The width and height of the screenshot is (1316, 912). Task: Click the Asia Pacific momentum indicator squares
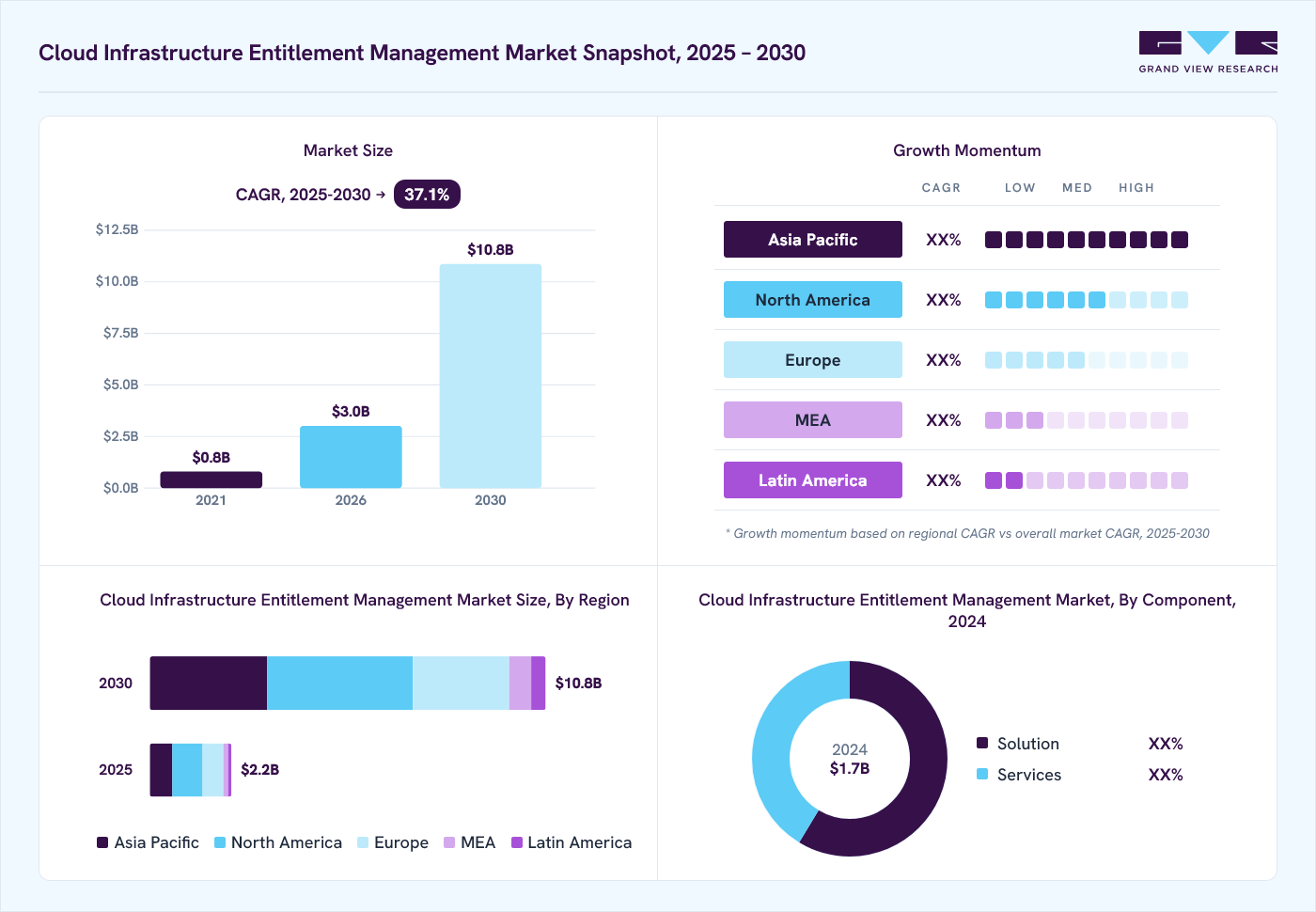click(x=1087, y=240)
